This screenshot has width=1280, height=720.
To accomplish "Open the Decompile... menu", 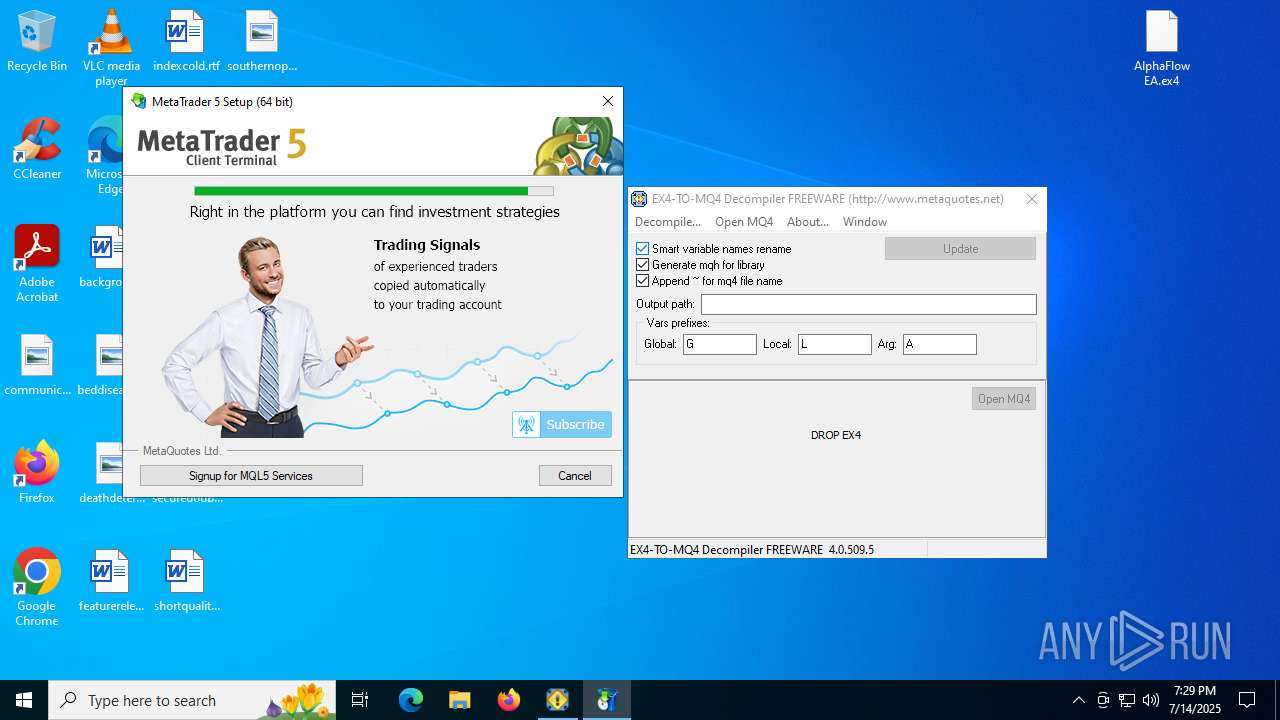I will tap(668, 222).
